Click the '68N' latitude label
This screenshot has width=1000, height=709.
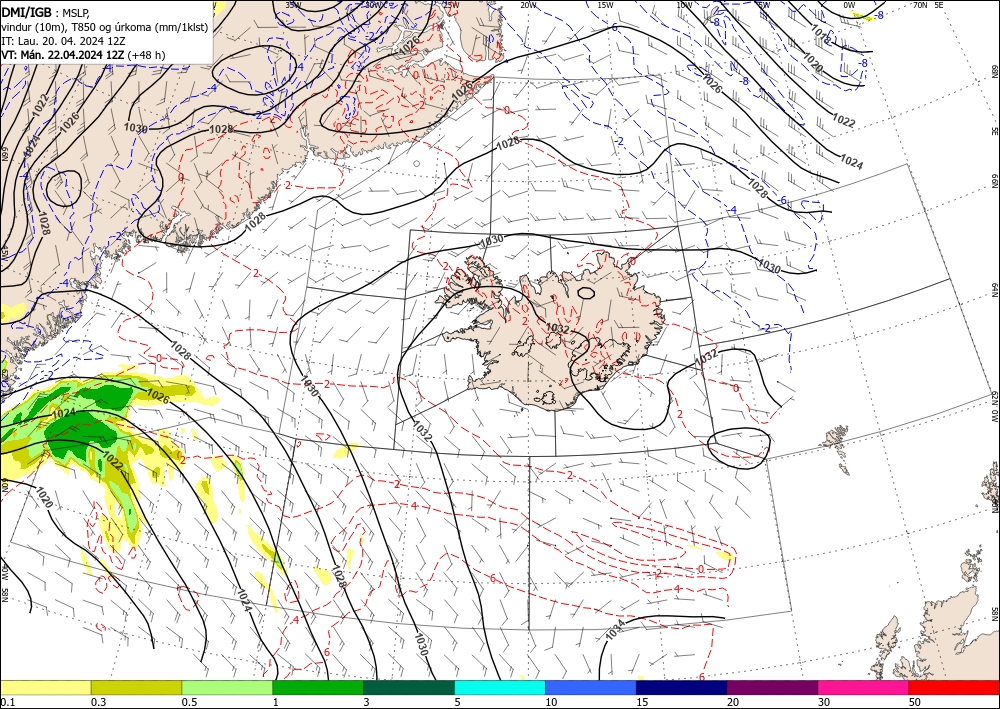pyautogui.click(x=994, y=72)
